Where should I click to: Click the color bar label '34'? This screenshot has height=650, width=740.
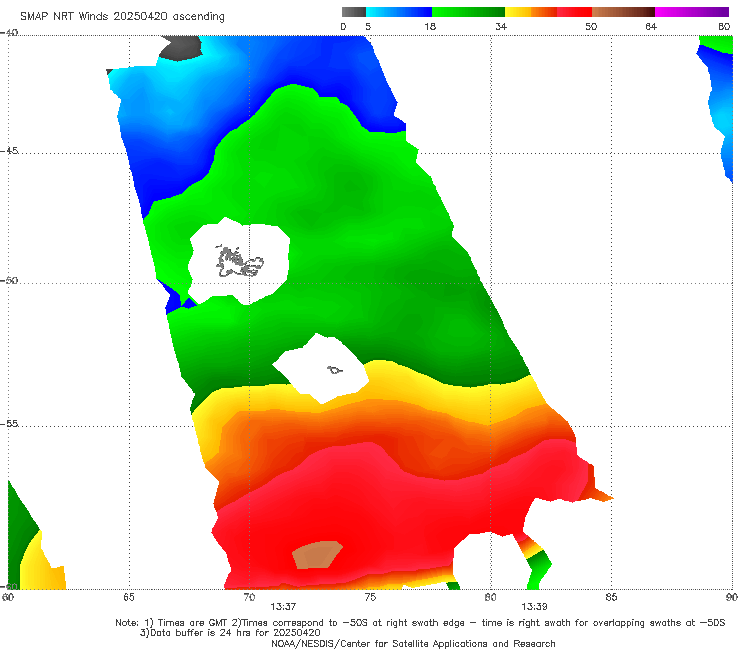pyautogui.click(x=501, y=26)
